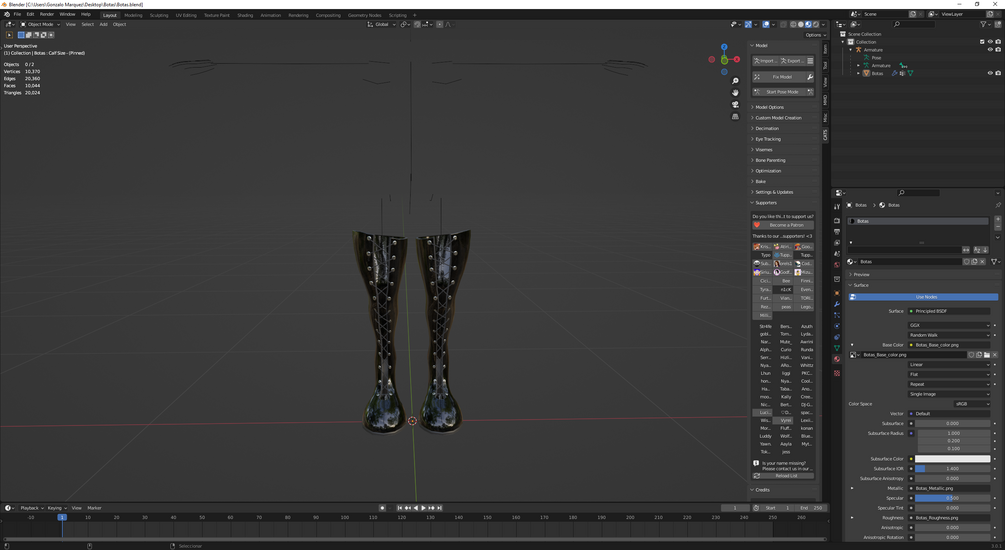
Task: Switch to Modeling workspace tab
Action: 133,15
